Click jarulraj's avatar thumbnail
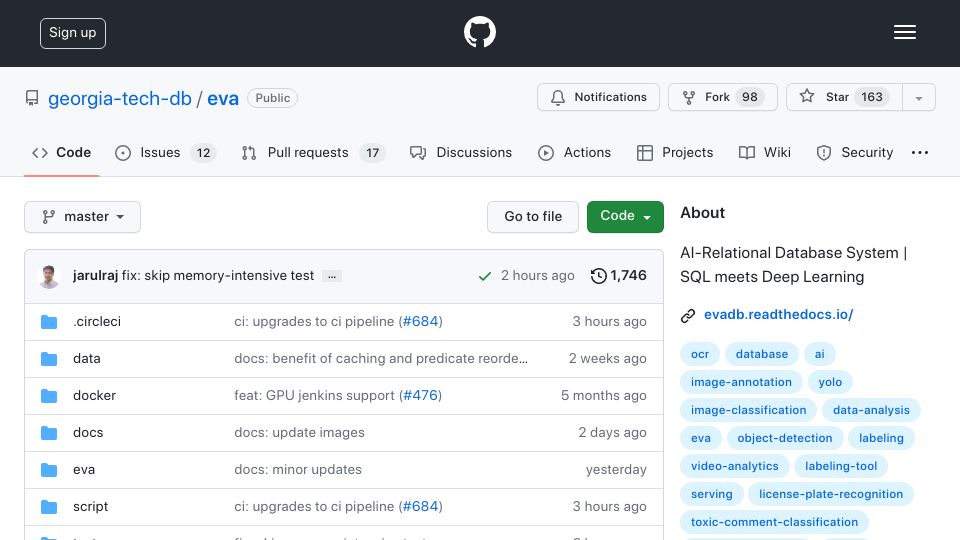The image size is (960, 540). (x=49, y=276)
